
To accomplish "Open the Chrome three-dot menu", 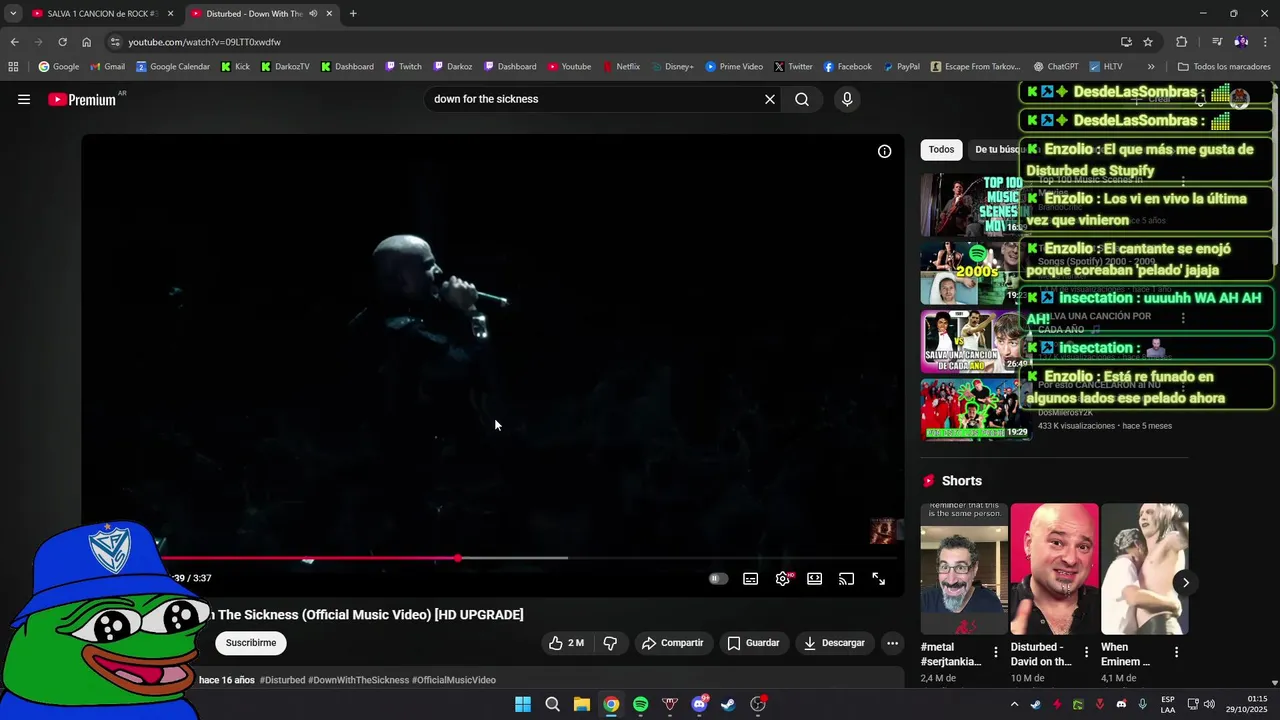I will point(1266,42).
